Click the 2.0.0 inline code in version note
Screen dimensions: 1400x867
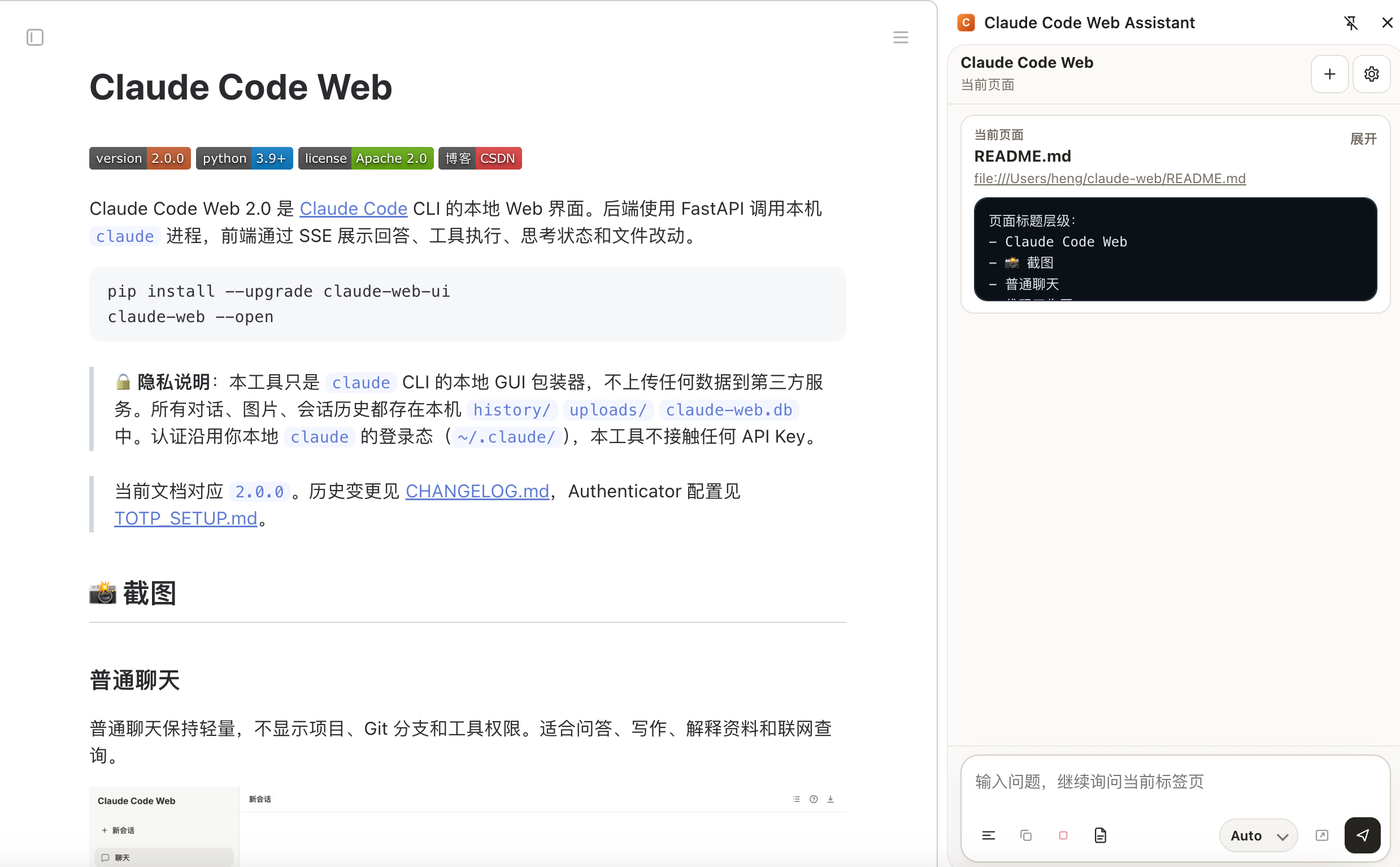click(259, 491)
